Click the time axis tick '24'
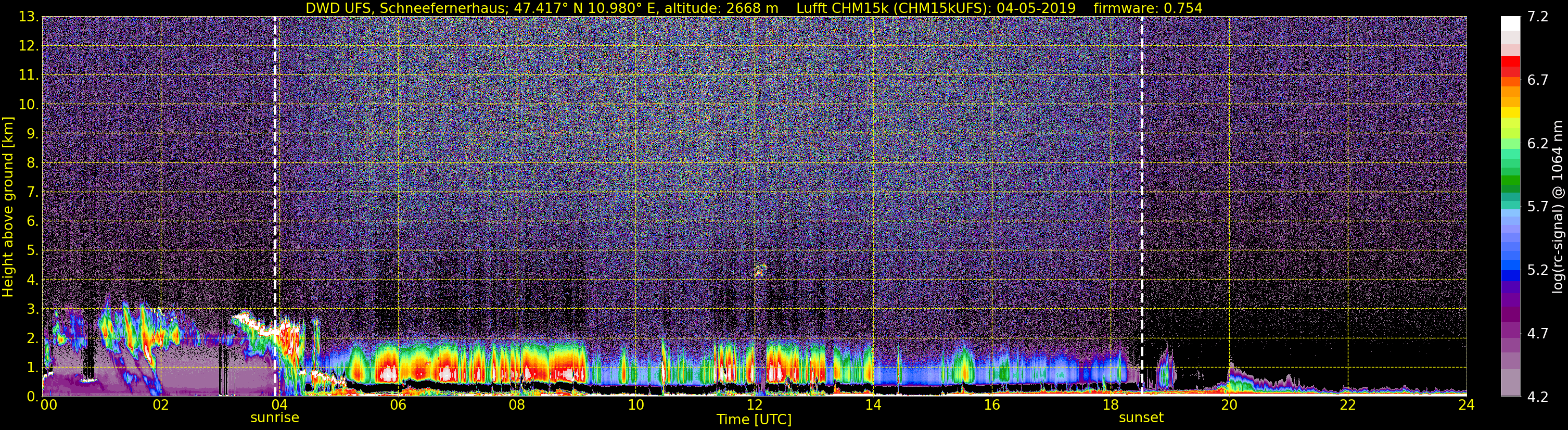Viewport: 1568px width, 430px height. (x=1467, y=405)
